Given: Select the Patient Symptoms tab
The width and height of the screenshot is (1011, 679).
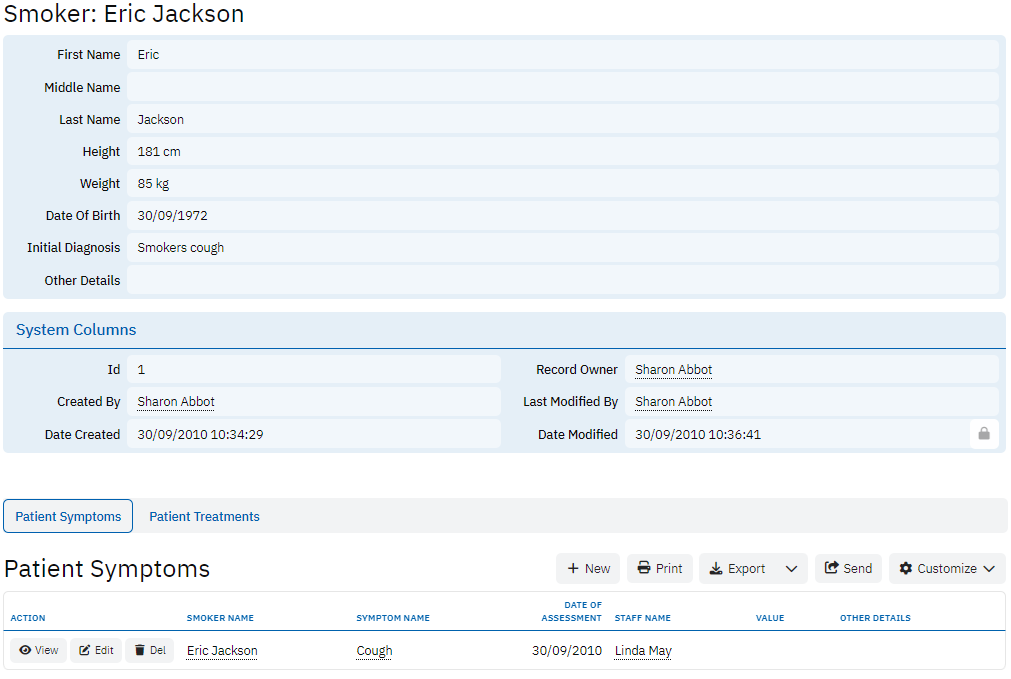Looking at the screenshot, I should click(x=68, y=517).
